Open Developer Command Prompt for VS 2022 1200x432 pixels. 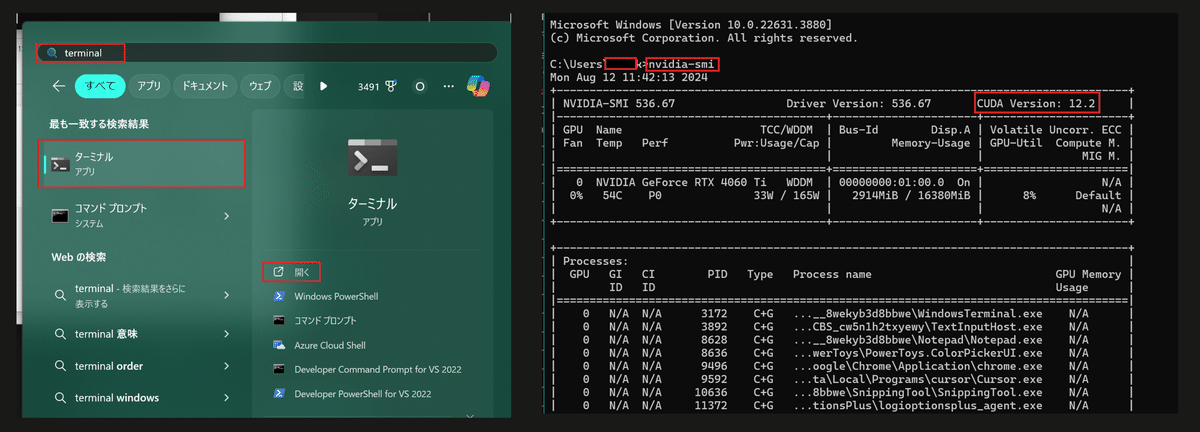coord(379,369)
